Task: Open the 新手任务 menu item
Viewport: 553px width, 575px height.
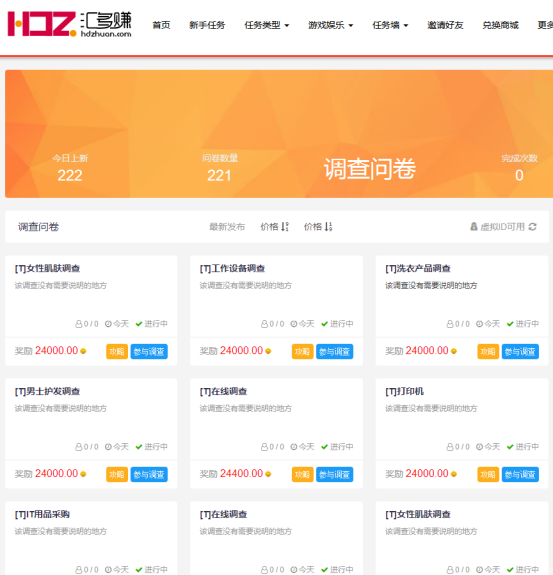Action: [207, 25]
